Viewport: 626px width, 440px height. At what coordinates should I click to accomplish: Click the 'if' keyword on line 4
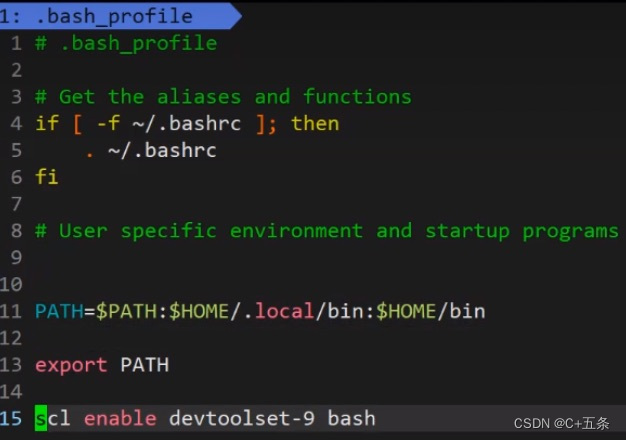[x=47, y=124]
